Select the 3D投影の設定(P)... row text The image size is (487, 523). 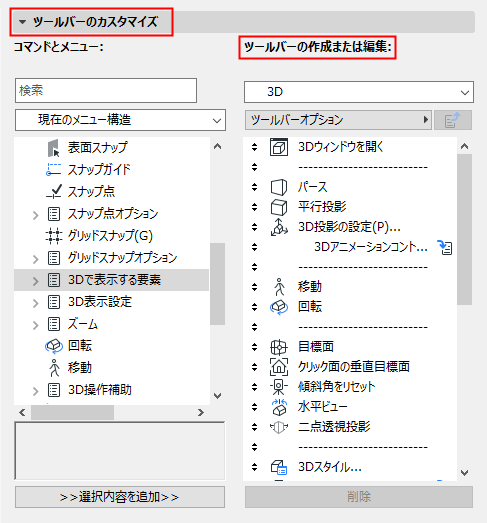[349, 227]
